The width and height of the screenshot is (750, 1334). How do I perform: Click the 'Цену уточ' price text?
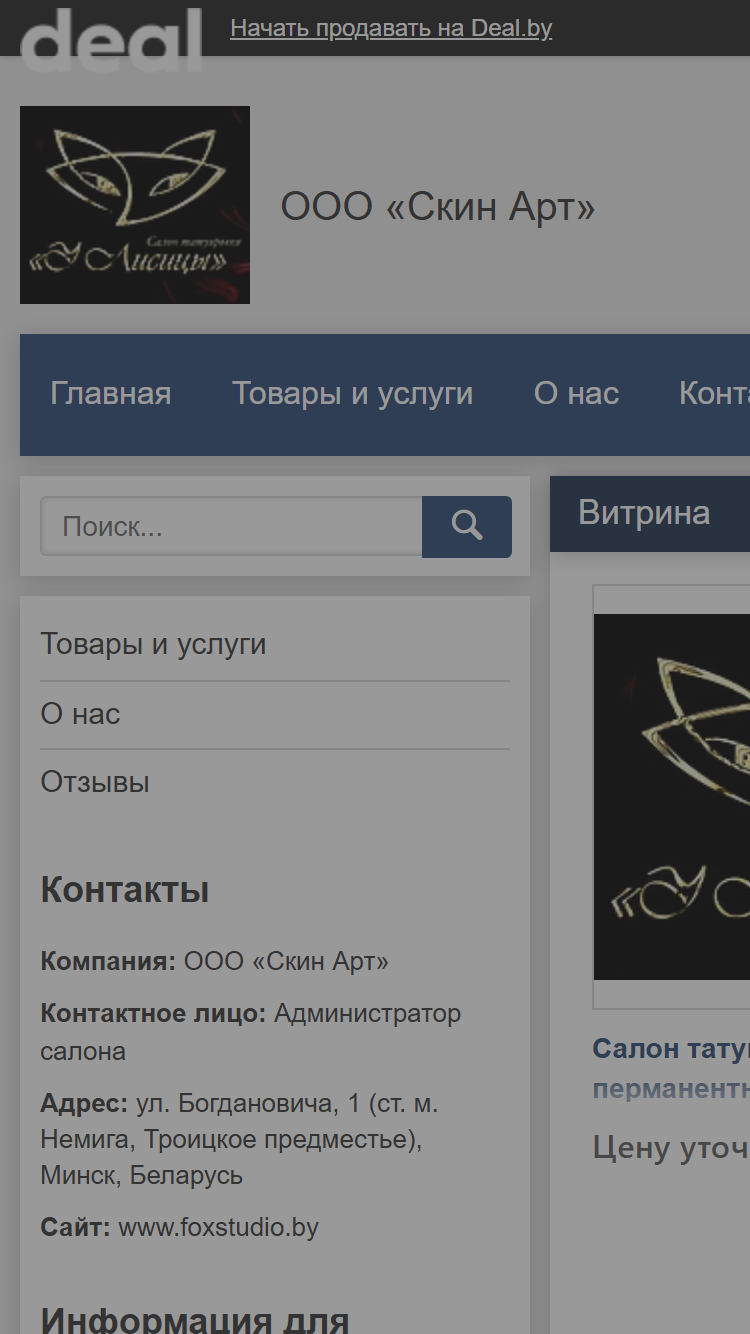tap(671, 1147)
